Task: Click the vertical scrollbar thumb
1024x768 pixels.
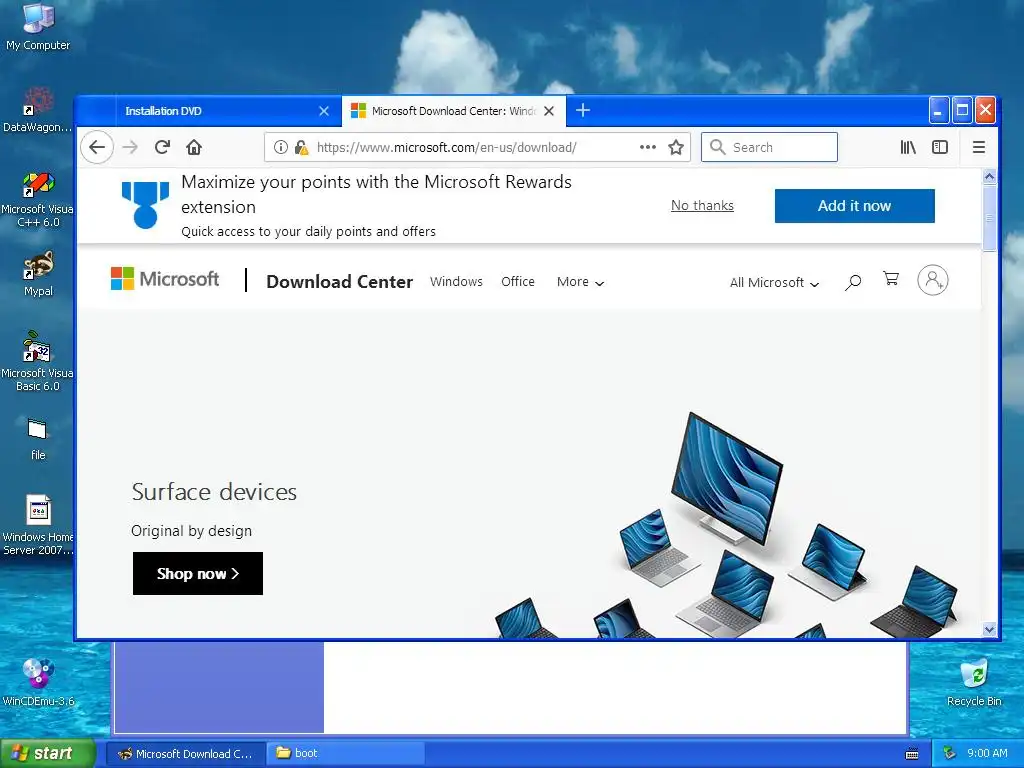Action: pyautogui.click(x=989, y=217)
